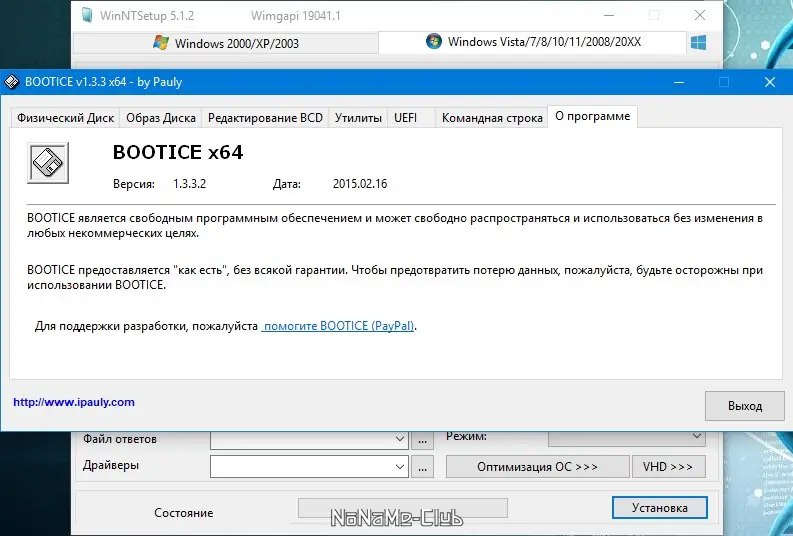Click the Установка button in WinNTSetup
793x536 pixels.
coord(659,508)
